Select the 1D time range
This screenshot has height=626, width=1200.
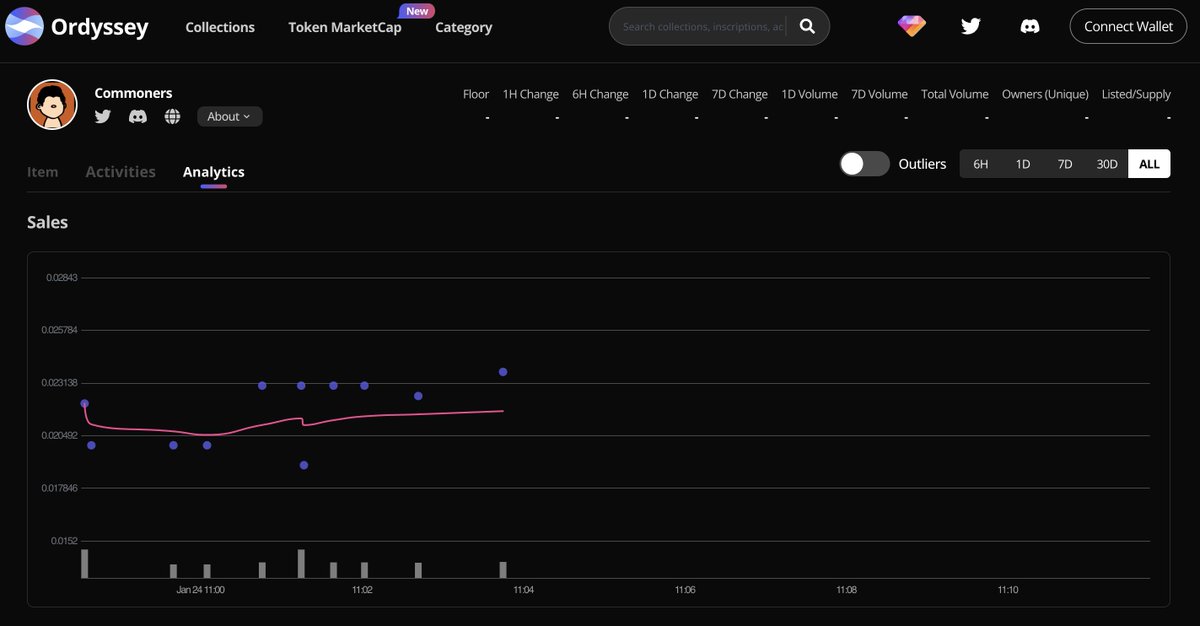coord(1023,164)
